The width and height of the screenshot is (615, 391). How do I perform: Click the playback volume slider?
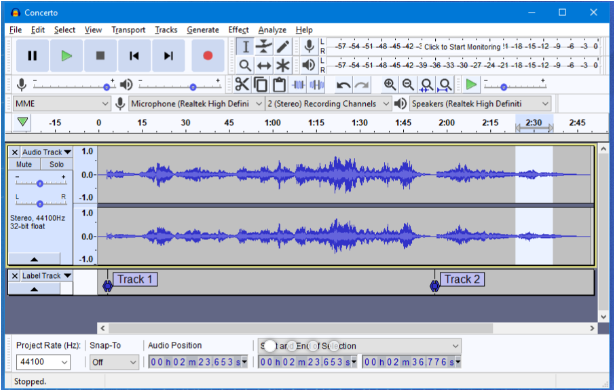pos(180,85)
